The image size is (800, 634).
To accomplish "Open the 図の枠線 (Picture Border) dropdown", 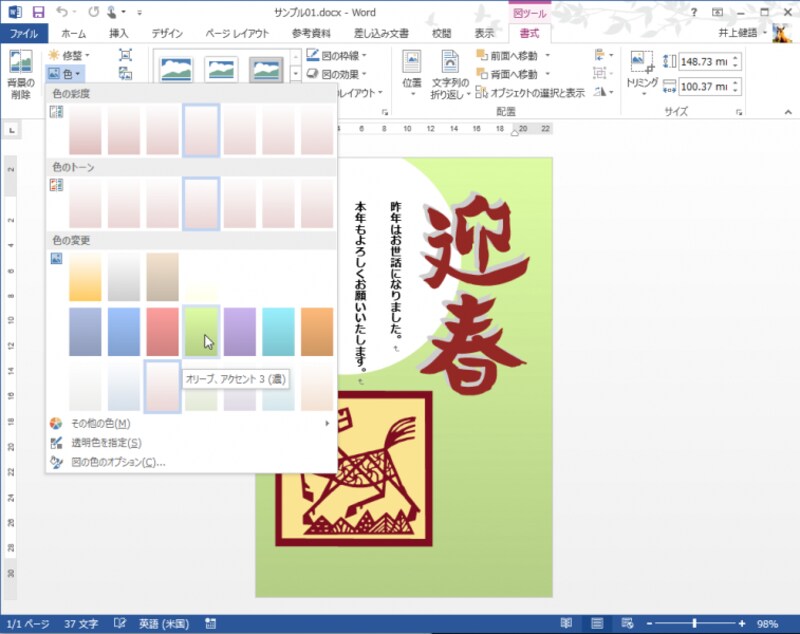I will pos(336,55).
